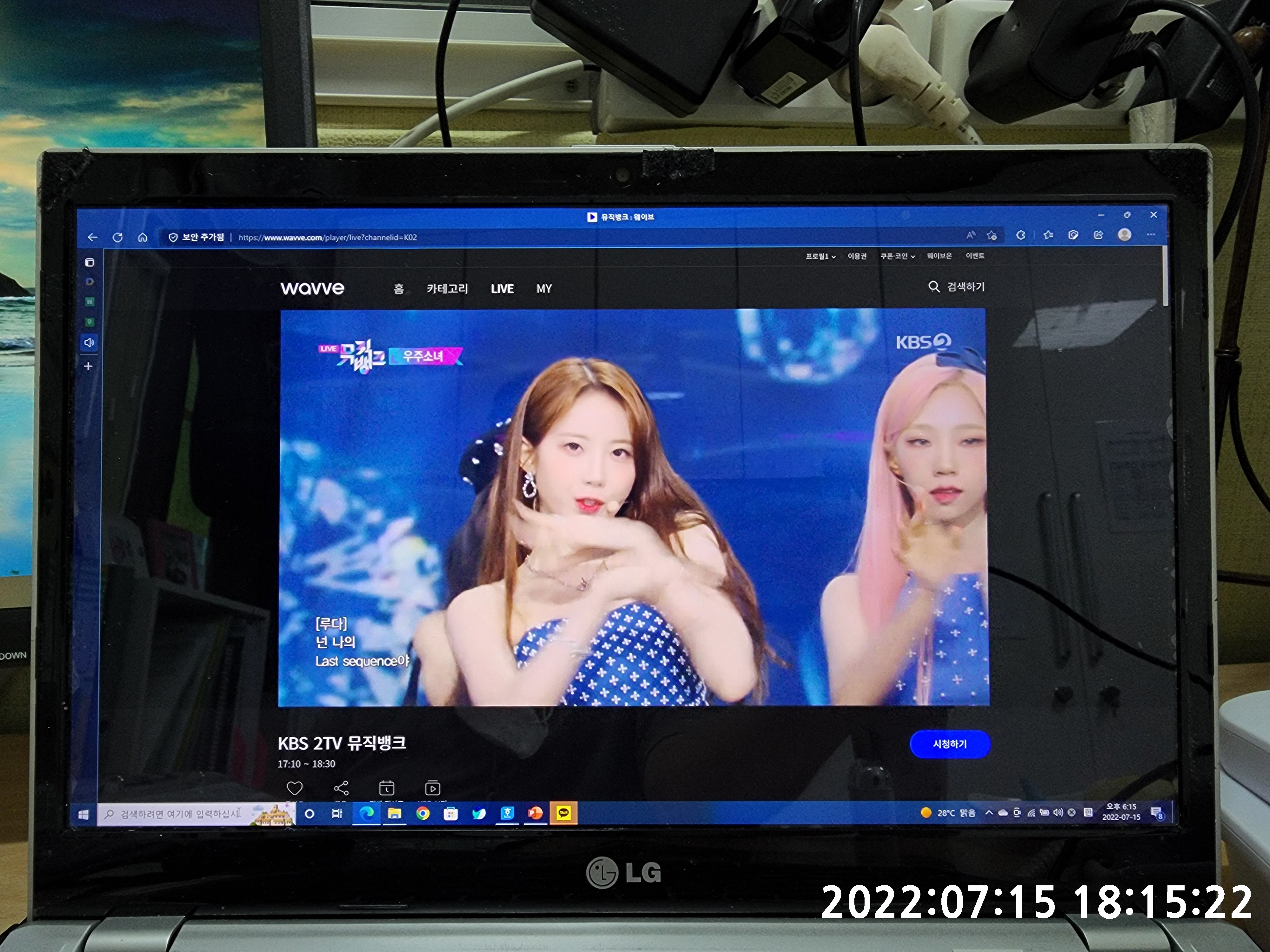Open the blue bird app in taskbar
Viewport: 1270px width, 952px height.
[479, 814]
